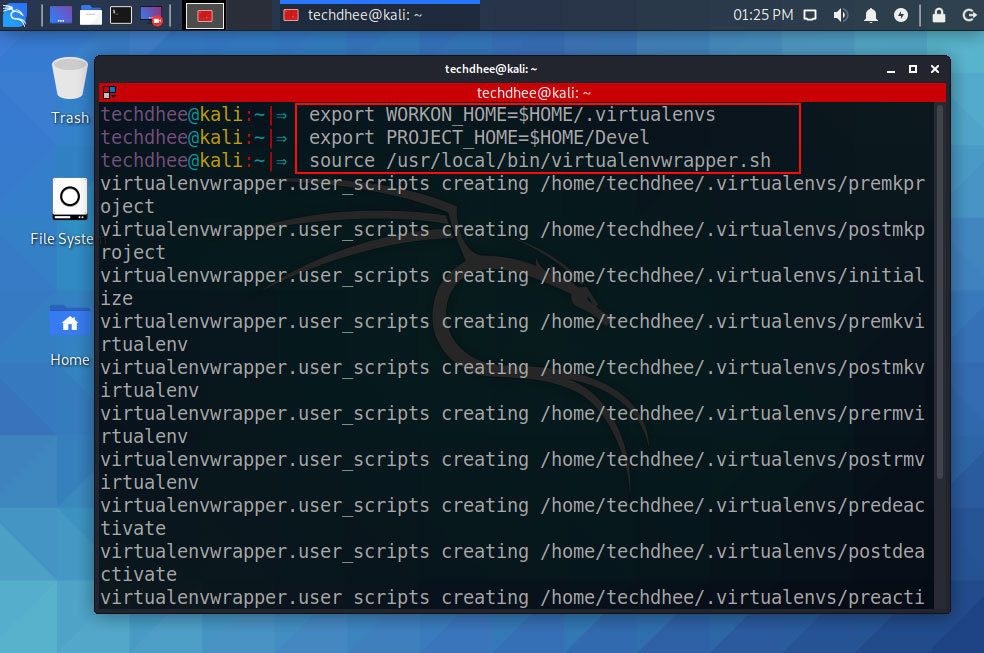The image size is (984, 653).
Task: Switch to techdhee@kali taskbar window button
Action: (380, 15)
